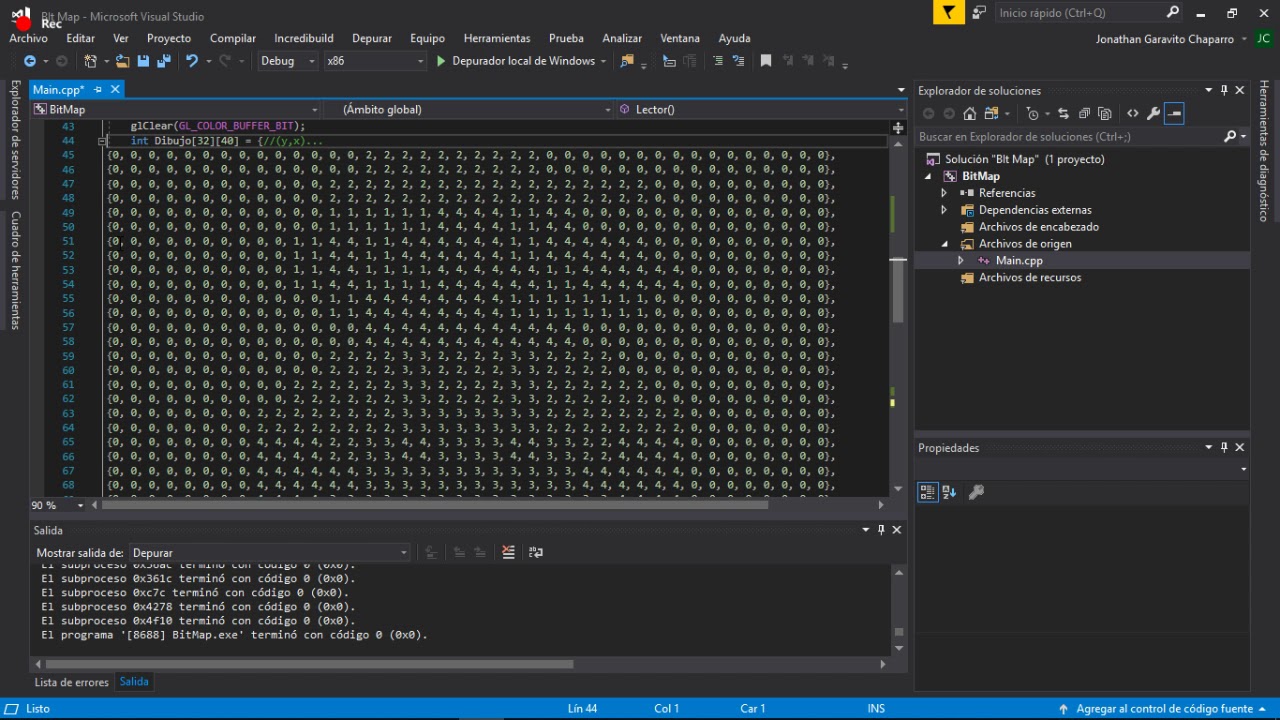Screen dimensions: 1280x720
Task: Click the View Code icon in Solution Explorer
Action: click(1133, 114)
